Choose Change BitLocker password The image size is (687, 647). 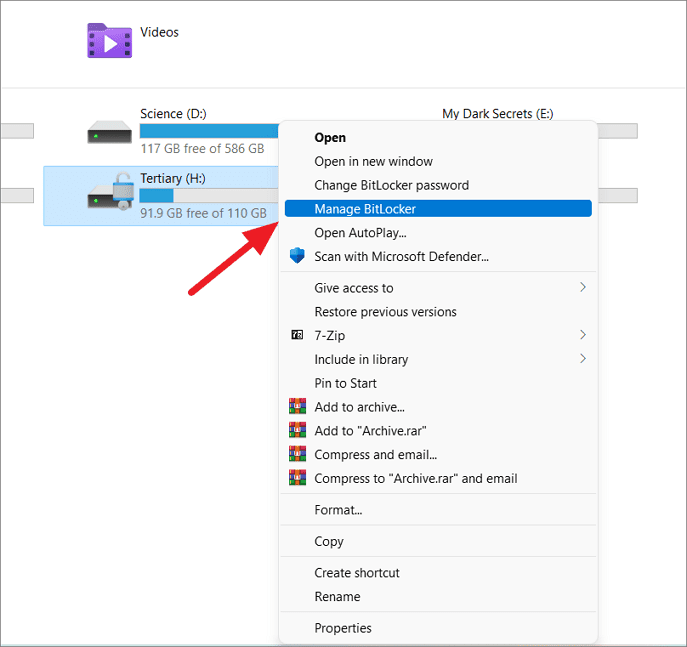(438, 185)
